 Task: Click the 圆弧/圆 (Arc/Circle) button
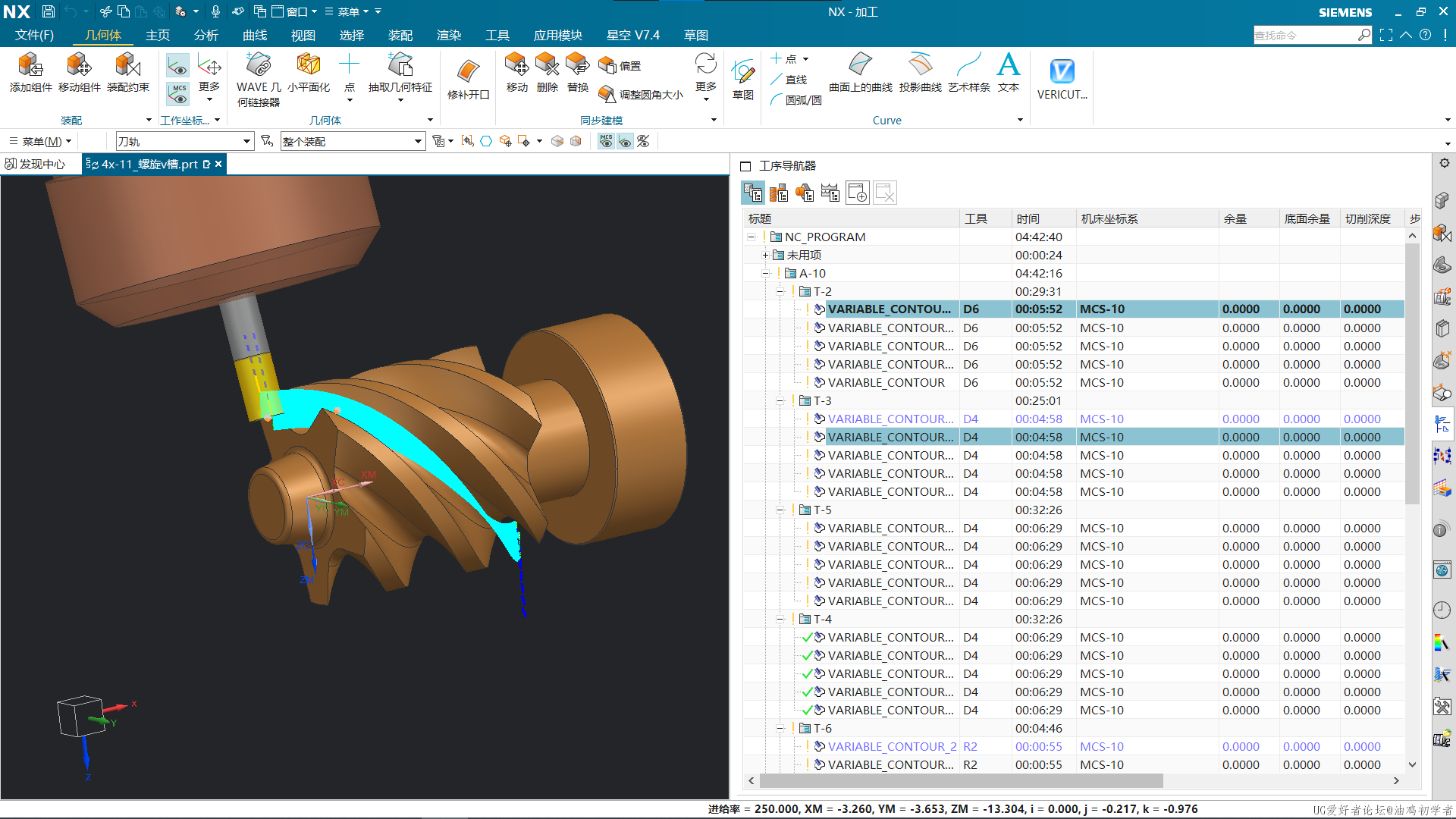point(795,100)
